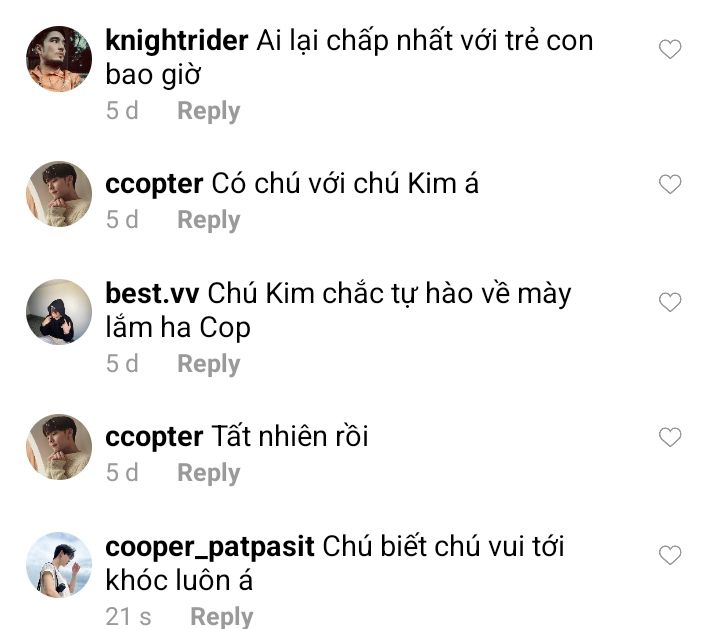
Task: Open knightrider's profile picture
Action: coord(59,59)
